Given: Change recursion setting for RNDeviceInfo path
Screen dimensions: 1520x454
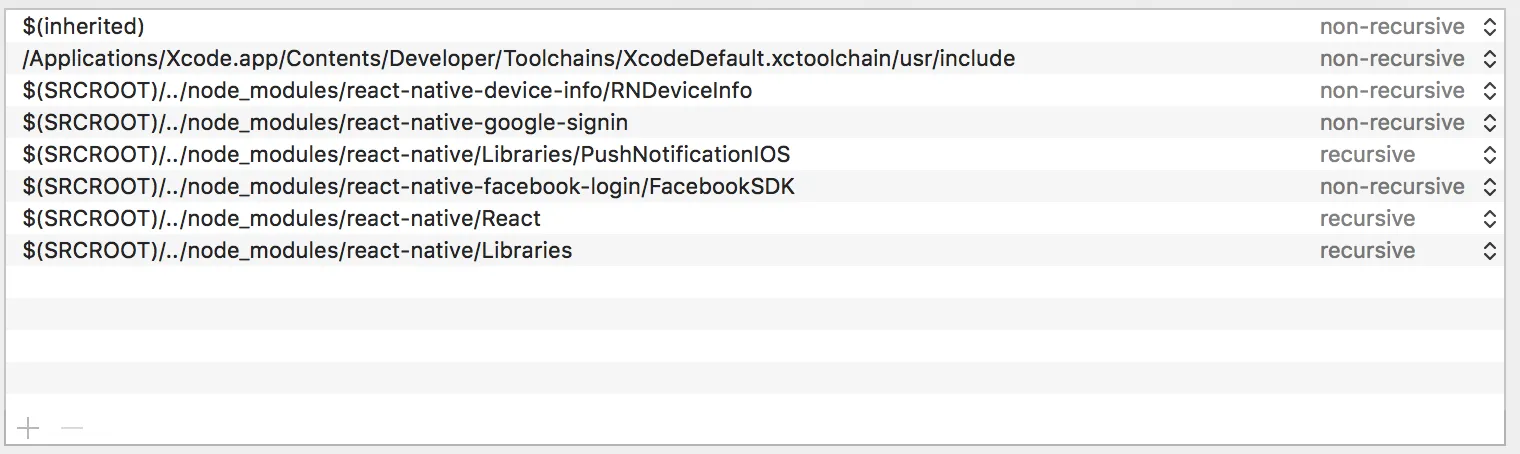Looking at the screenshot, I should (x=1489, y=91).
